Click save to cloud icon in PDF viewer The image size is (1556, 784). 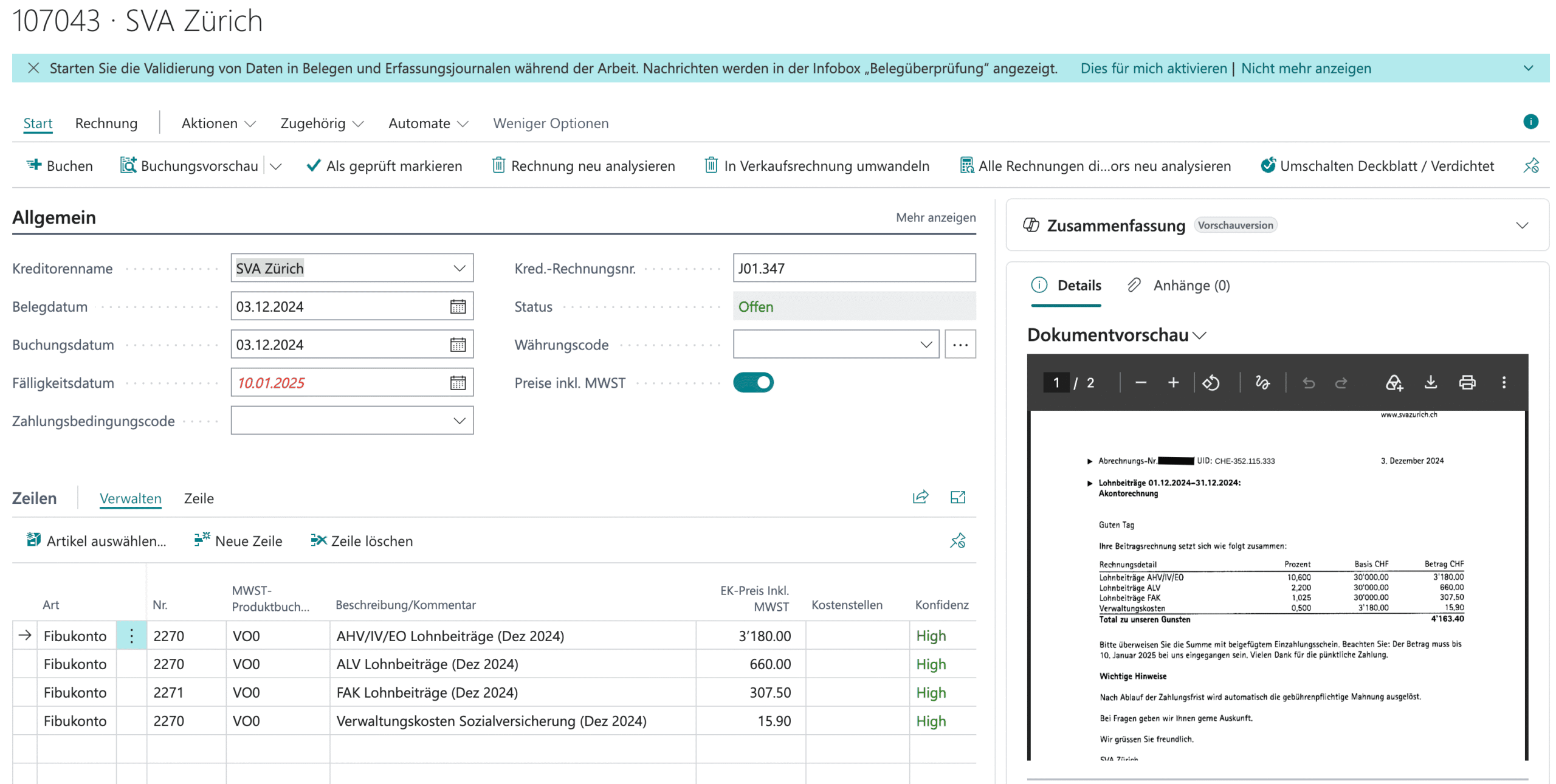click(1394, 382)
